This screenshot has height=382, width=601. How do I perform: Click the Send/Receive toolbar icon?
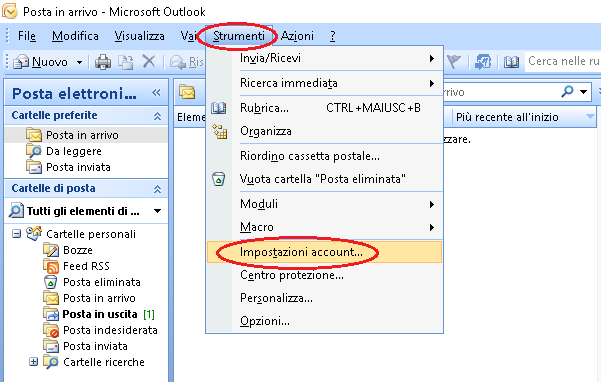coord(483,61)
